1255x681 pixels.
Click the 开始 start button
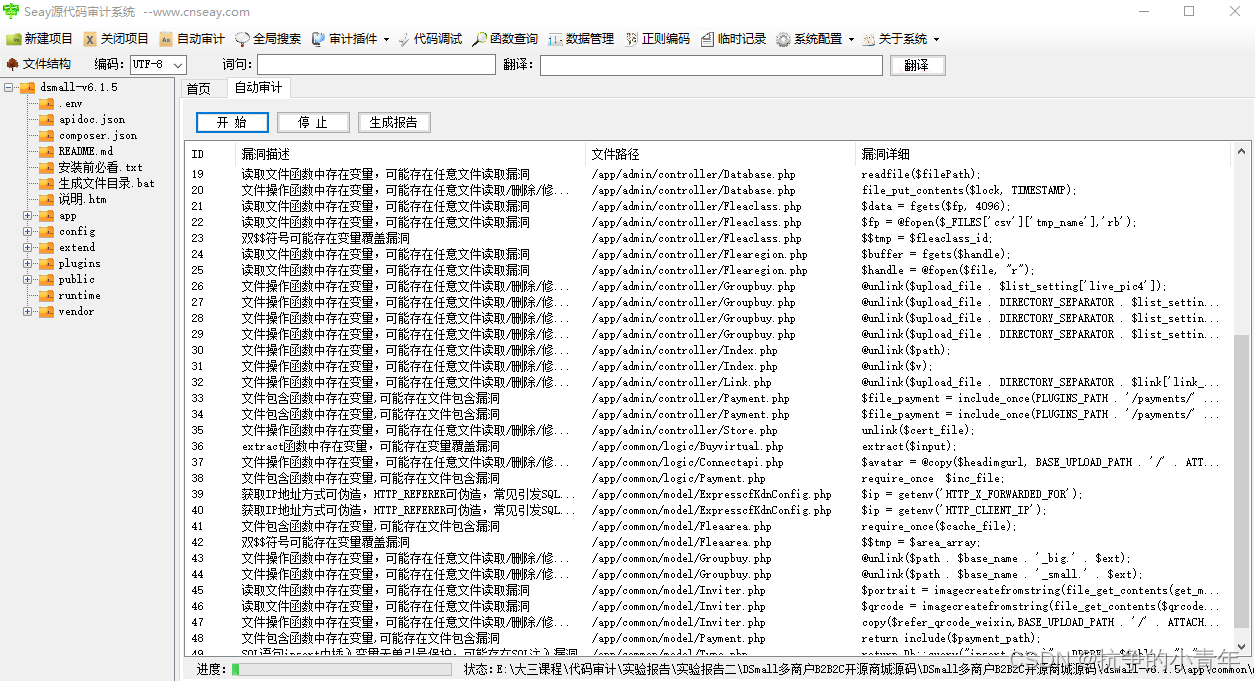[x=232, y=122]
